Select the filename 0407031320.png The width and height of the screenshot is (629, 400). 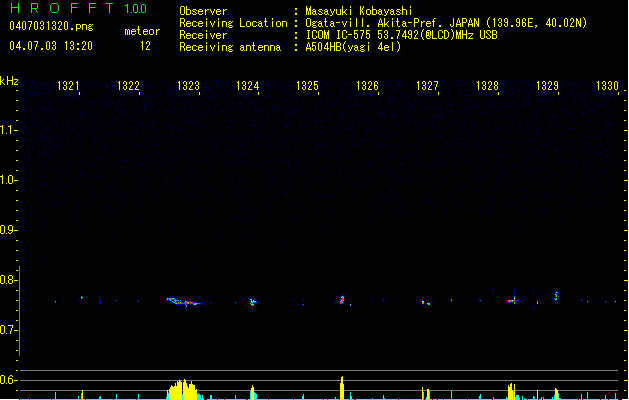[51, 26]
